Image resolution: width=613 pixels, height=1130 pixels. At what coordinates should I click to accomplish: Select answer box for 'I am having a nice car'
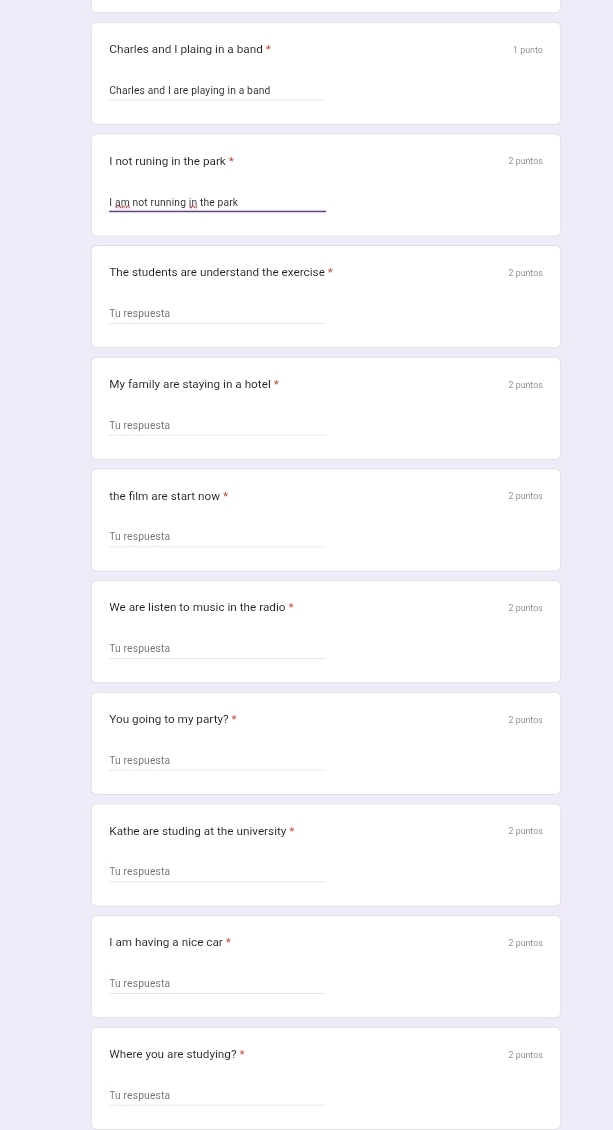coord(217,984)
